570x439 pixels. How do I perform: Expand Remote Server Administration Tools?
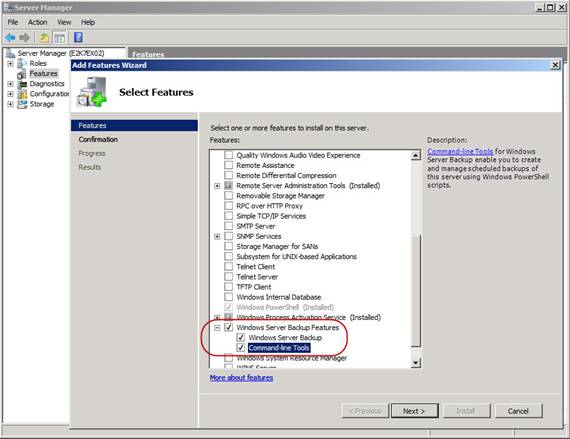(x=217, y=186)
